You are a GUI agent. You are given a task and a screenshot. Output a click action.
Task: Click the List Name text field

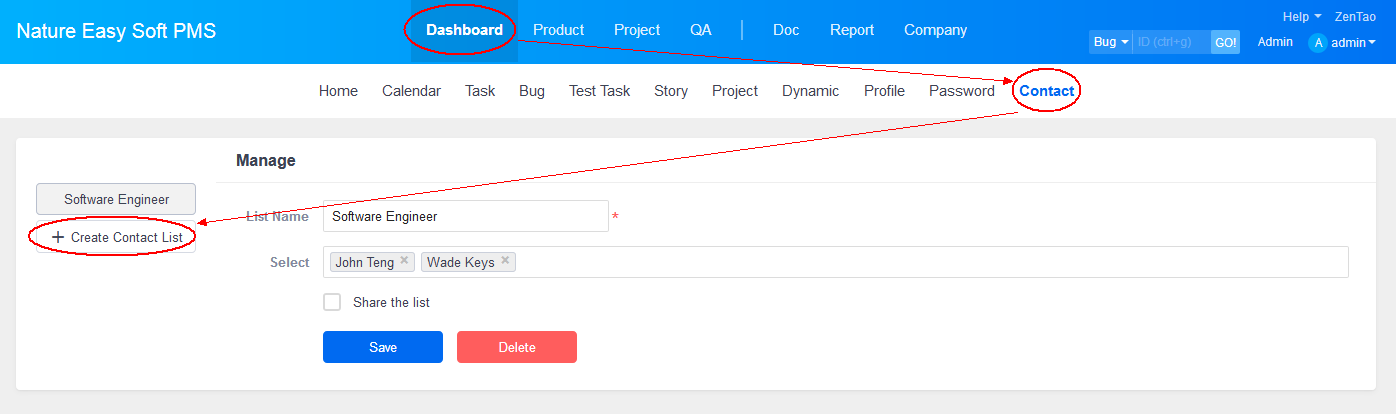pos(465,216)
